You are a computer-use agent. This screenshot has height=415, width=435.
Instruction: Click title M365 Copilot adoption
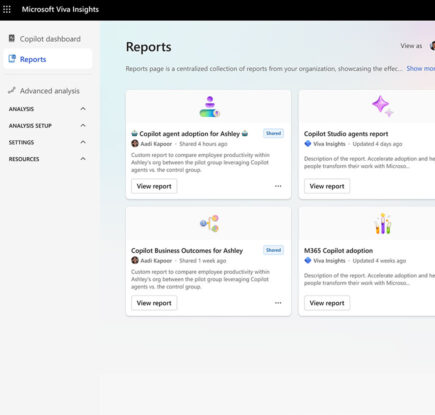tap(338, 250)
